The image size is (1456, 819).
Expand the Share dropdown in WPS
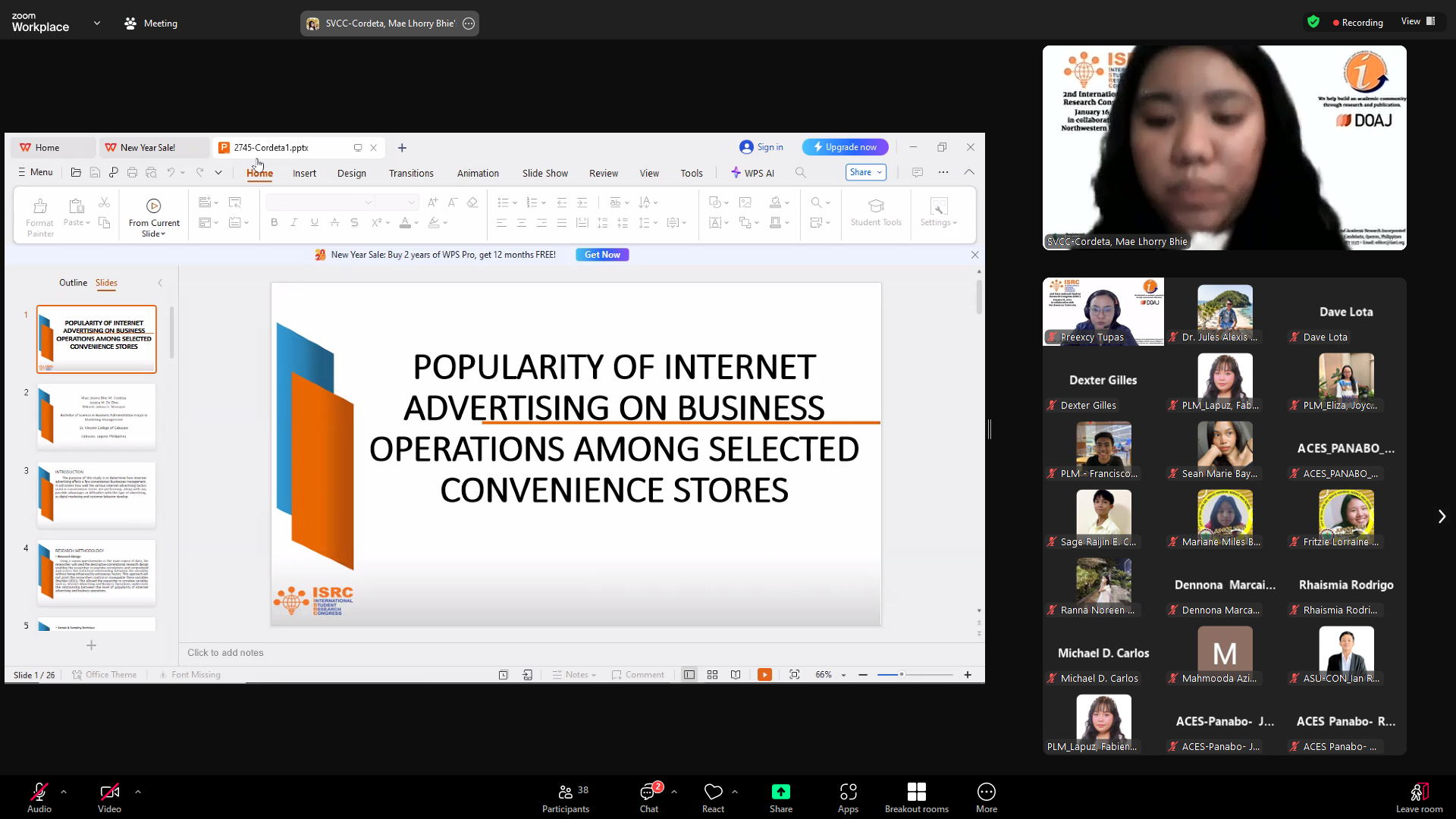(x=880, y=172)
